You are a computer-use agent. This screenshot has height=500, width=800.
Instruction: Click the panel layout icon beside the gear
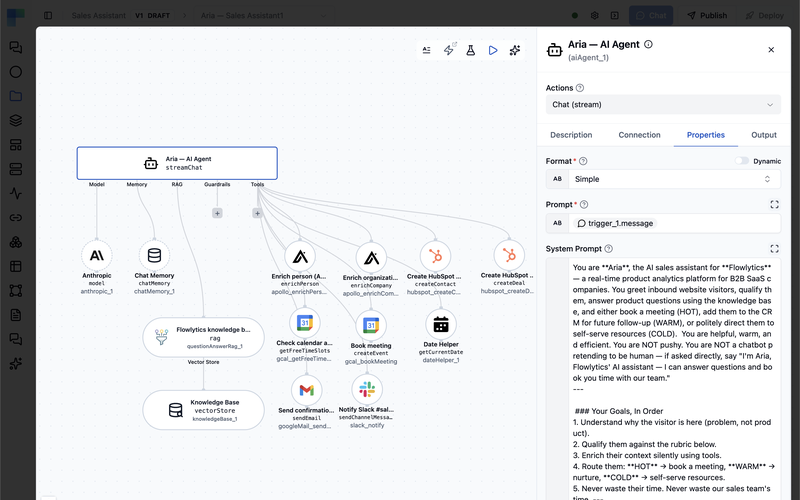(x=615, y=16)
